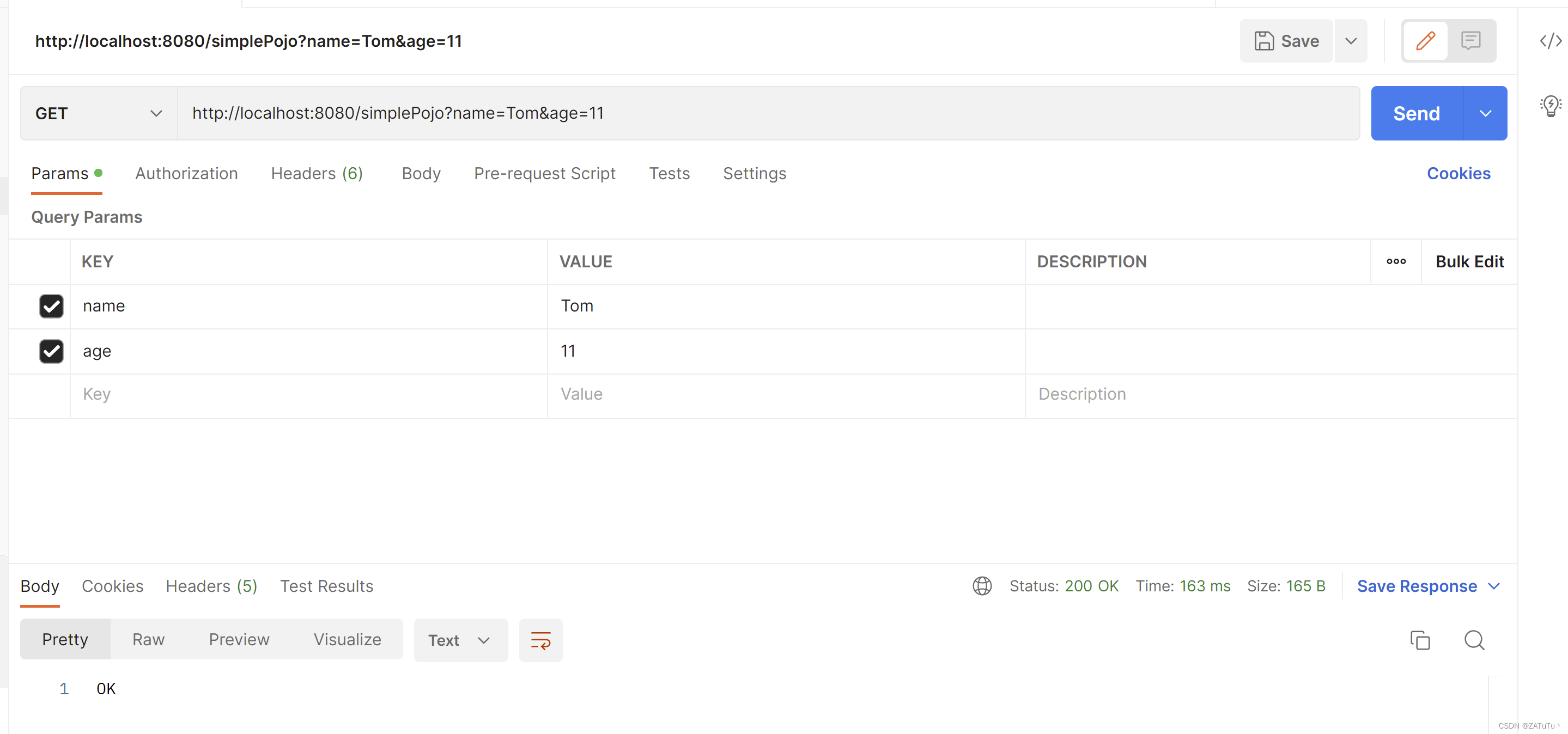This screenshot has height=734, width=1568.
Task: Copy response with the copy icon
Action: click(1419, 640)
